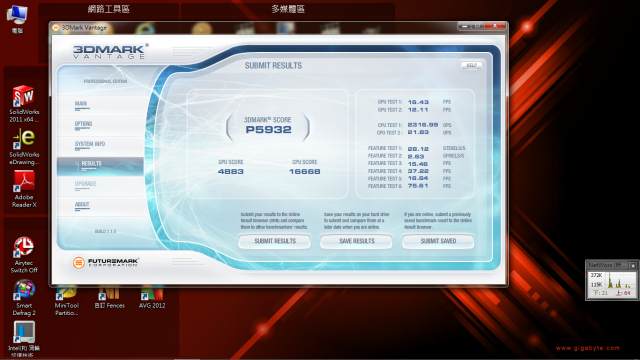The image size is (640, 360).
Task: Click GPU Test 1 value 16.43
Action: tap(418, 102)
